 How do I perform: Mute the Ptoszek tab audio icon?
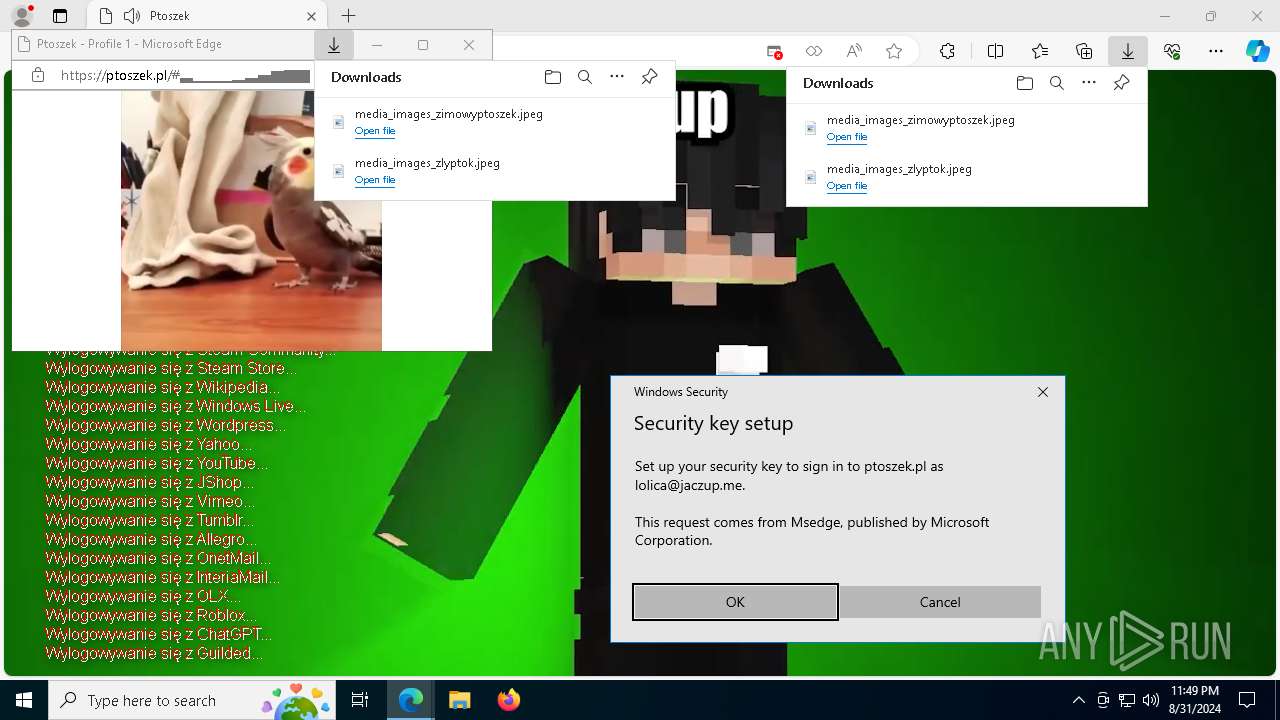132,16
